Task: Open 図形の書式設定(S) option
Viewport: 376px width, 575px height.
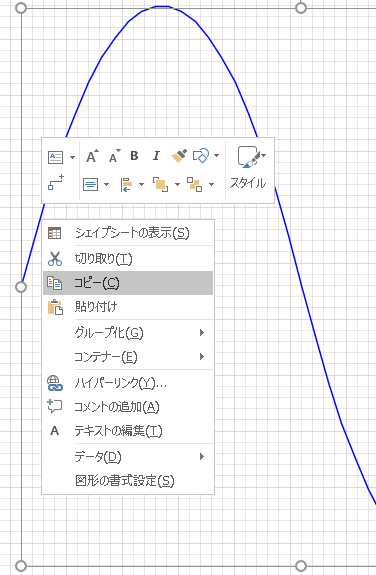Action: coord(128,480)
